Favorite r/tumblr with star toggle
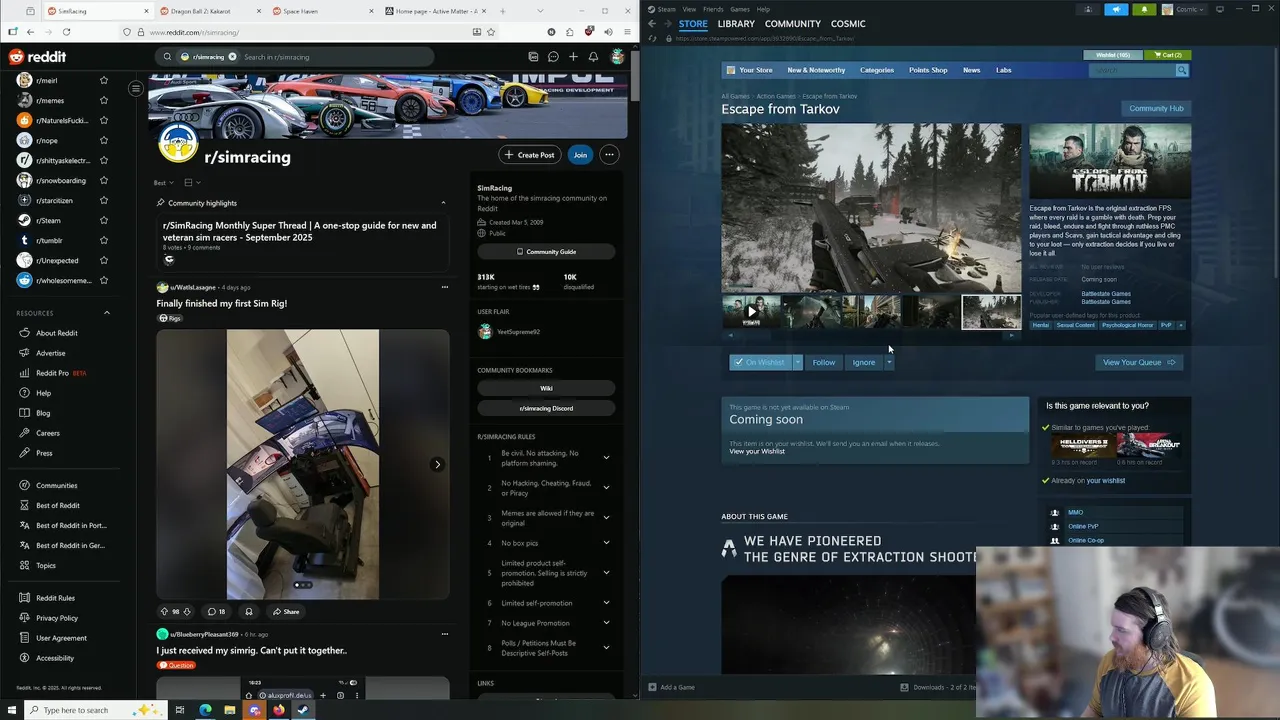The height and width of the screenshot is (720, 1280). coord(103,240)
